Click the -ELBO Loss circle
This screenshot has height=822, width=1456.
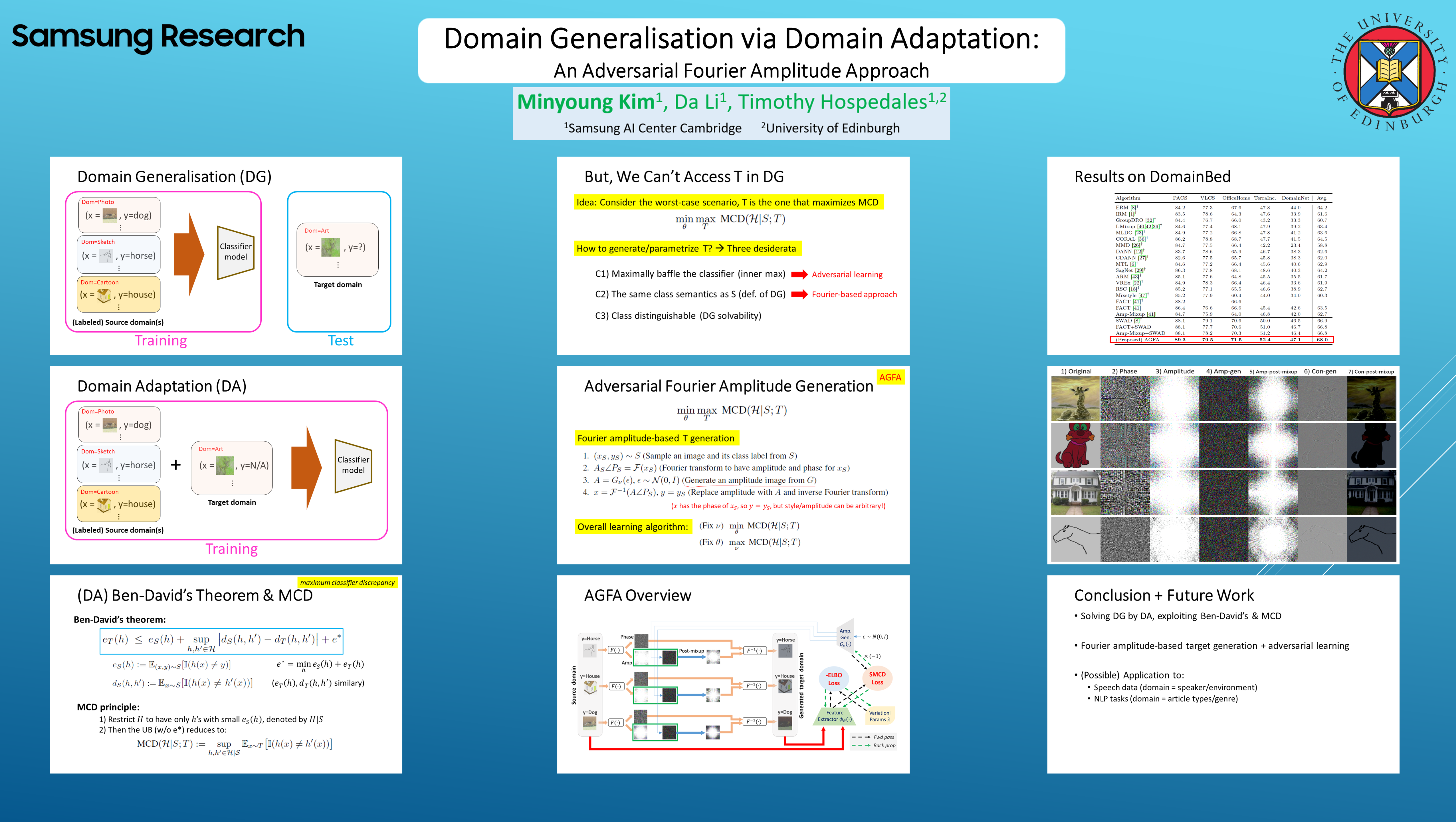pyautogui.click(x=834, y=679)
